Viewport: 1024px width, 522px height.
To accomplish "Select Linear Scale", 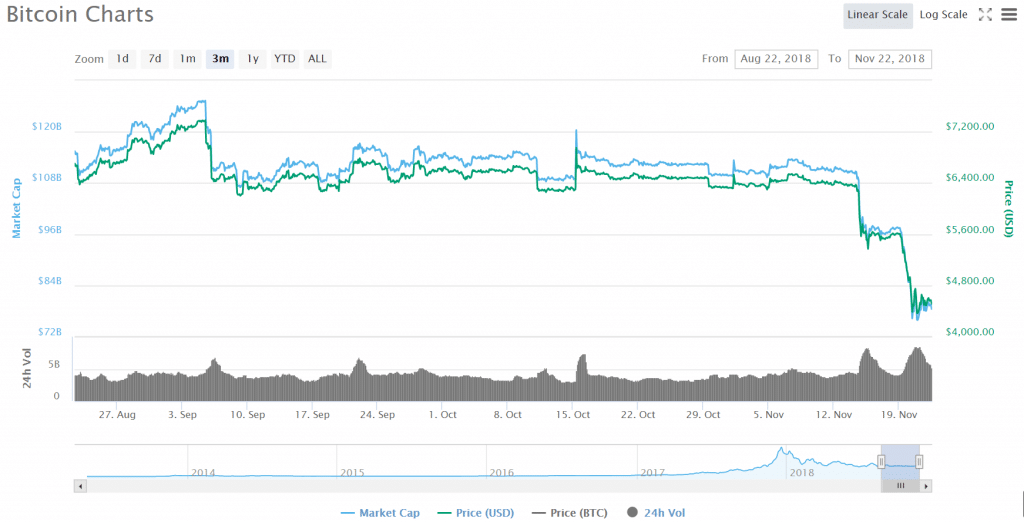I will point(877,14).
